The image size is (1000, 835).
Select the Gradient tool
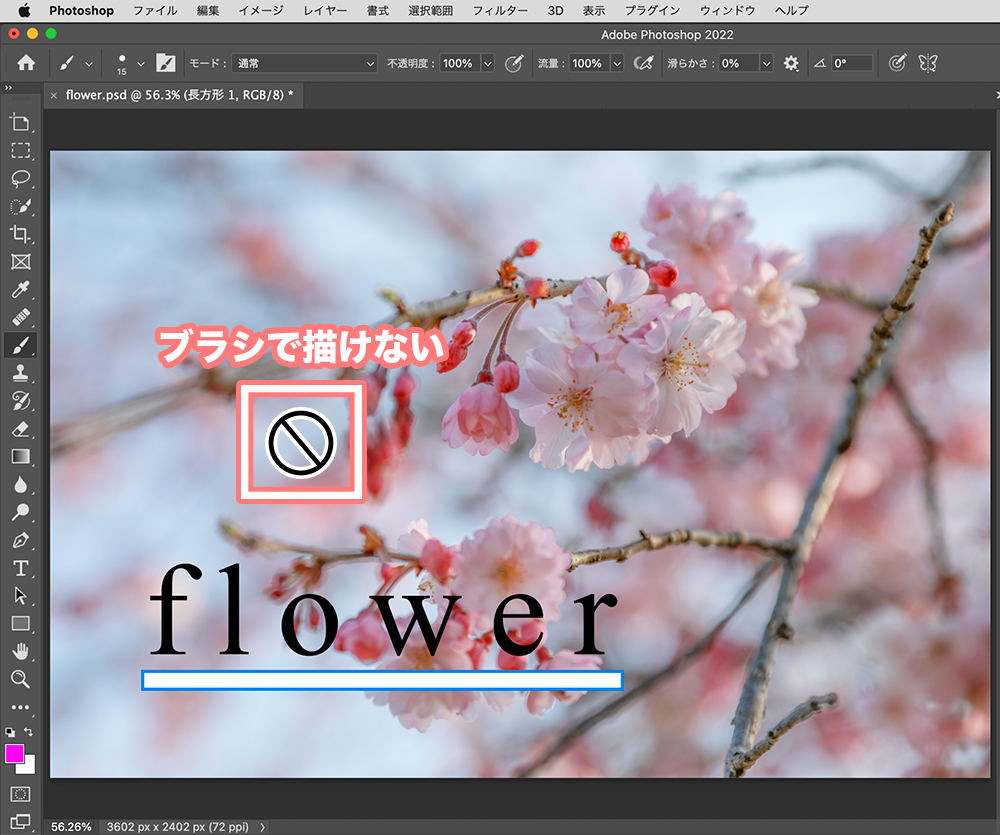pos(20,457)
